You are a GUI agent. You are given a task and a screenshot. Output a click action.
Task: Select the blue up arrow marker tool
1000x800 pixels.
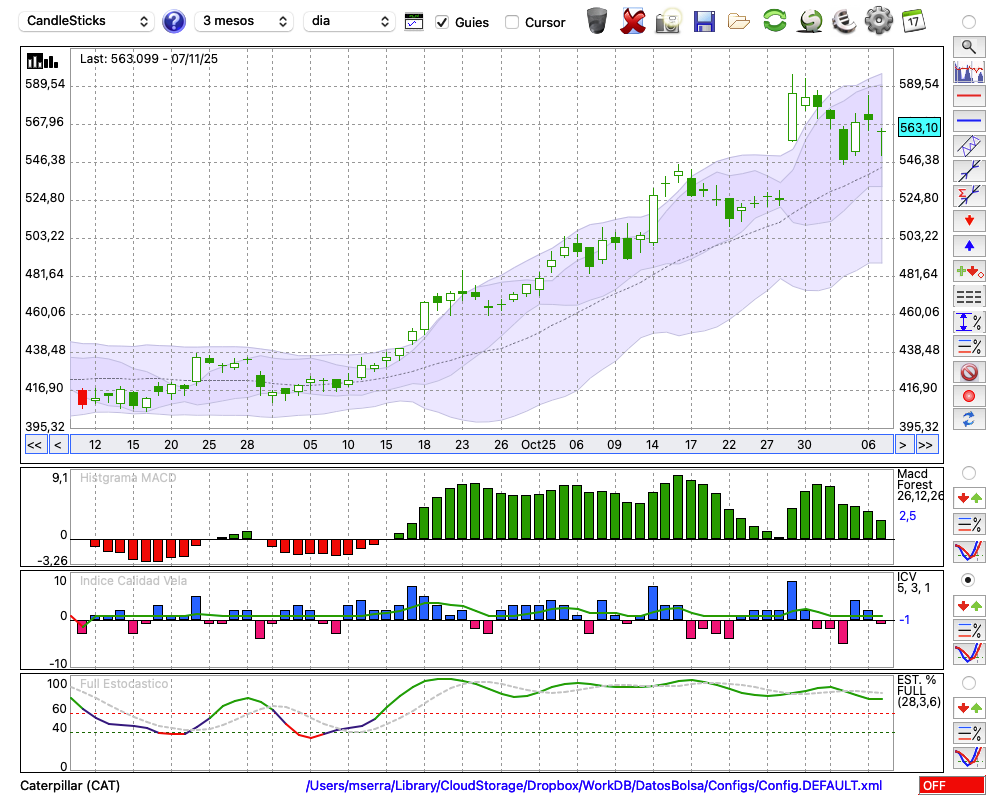coord(968,246)
